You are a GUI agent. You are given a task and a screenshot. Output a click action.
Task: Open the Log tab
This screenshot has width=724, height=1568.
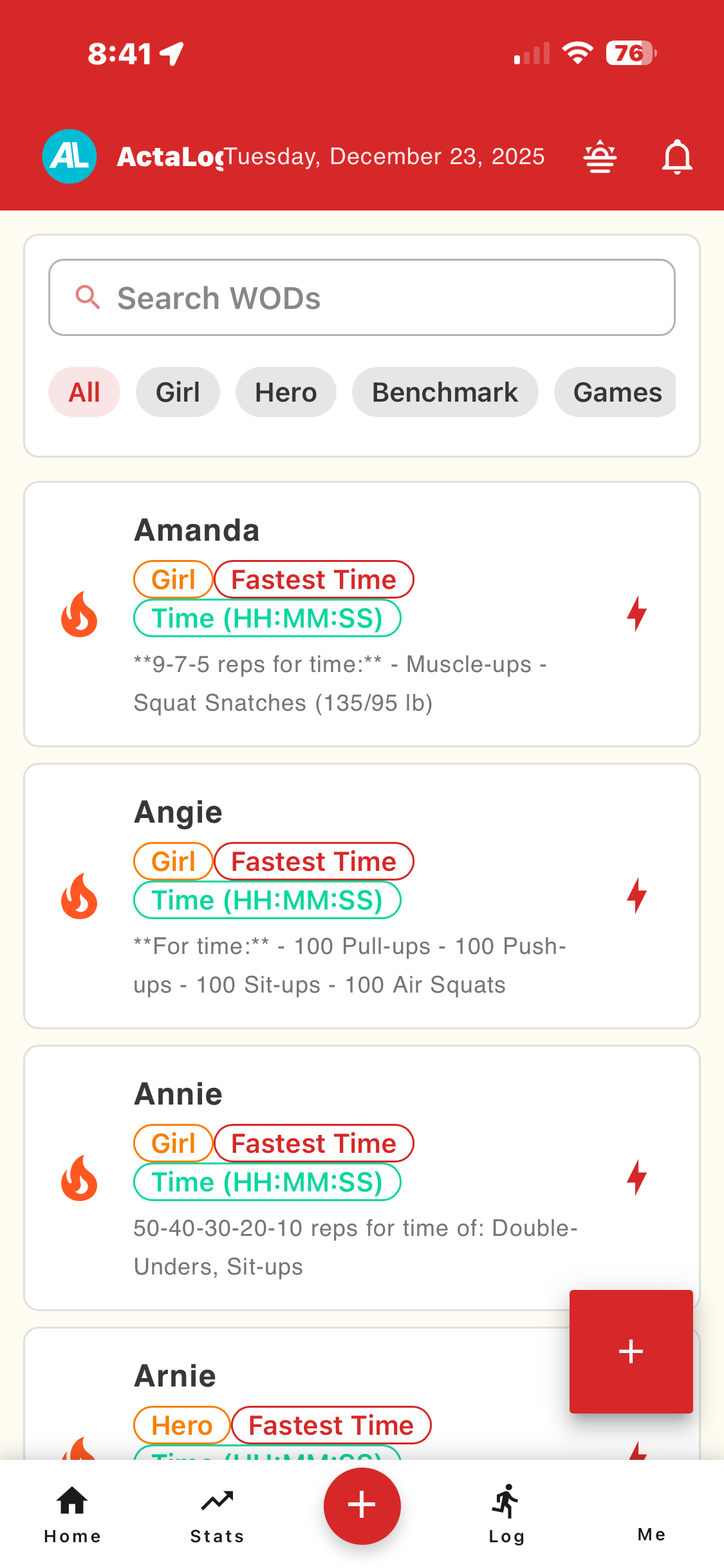point(506,1513)
